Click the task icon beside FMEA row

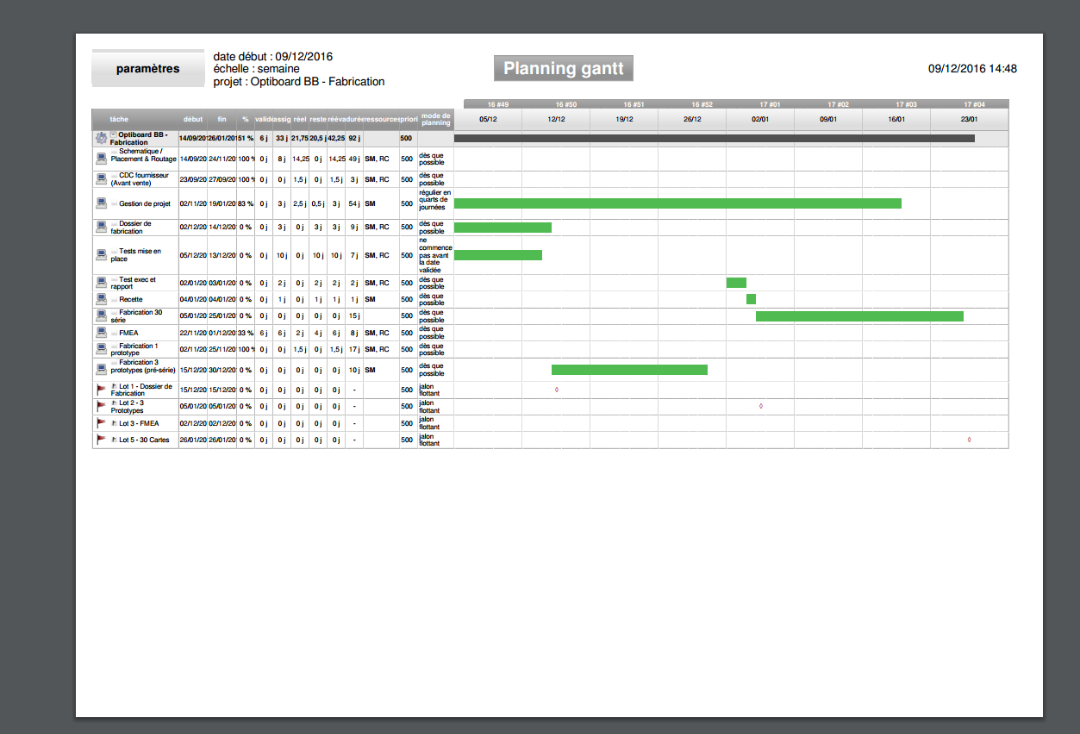click(101, 333)
